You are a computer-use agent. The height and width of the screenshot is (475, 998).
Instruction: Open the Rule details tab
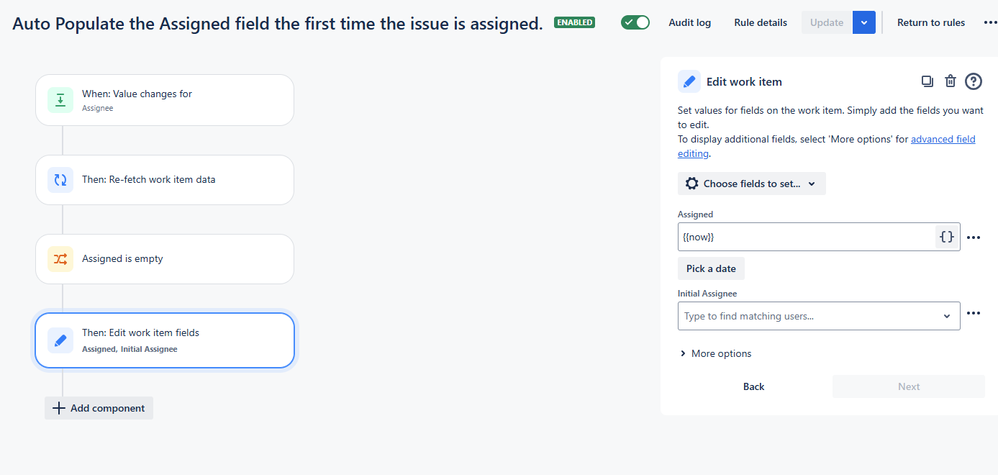(x=760, y=22)
